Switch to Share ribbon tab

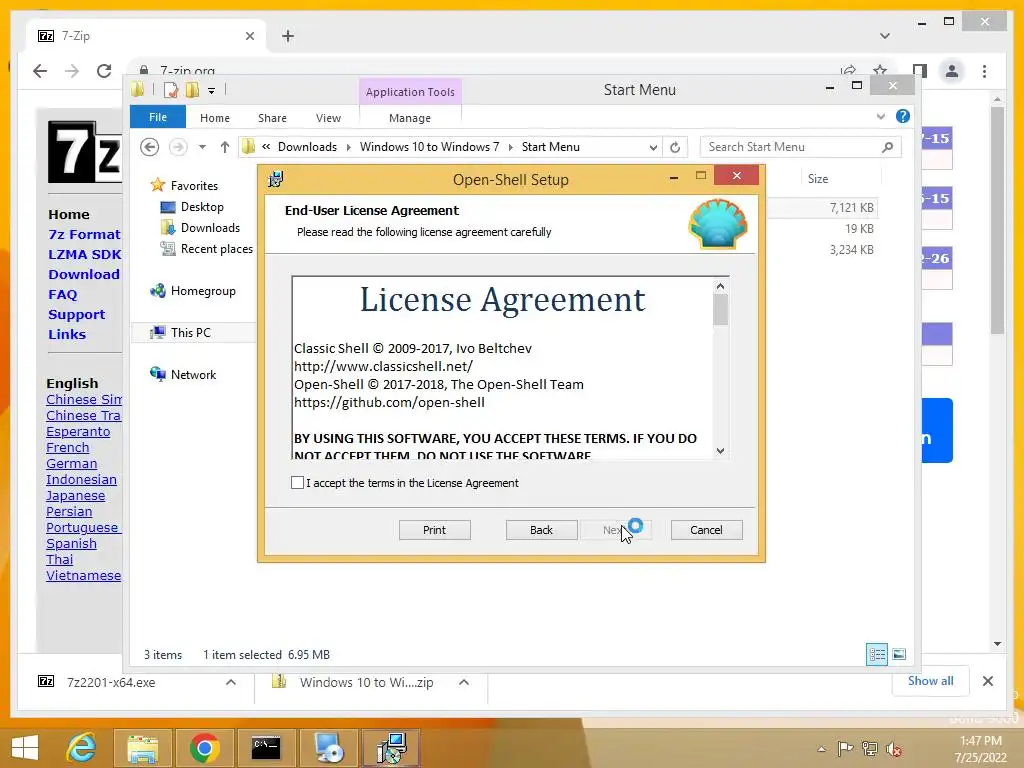click(272, 118)
